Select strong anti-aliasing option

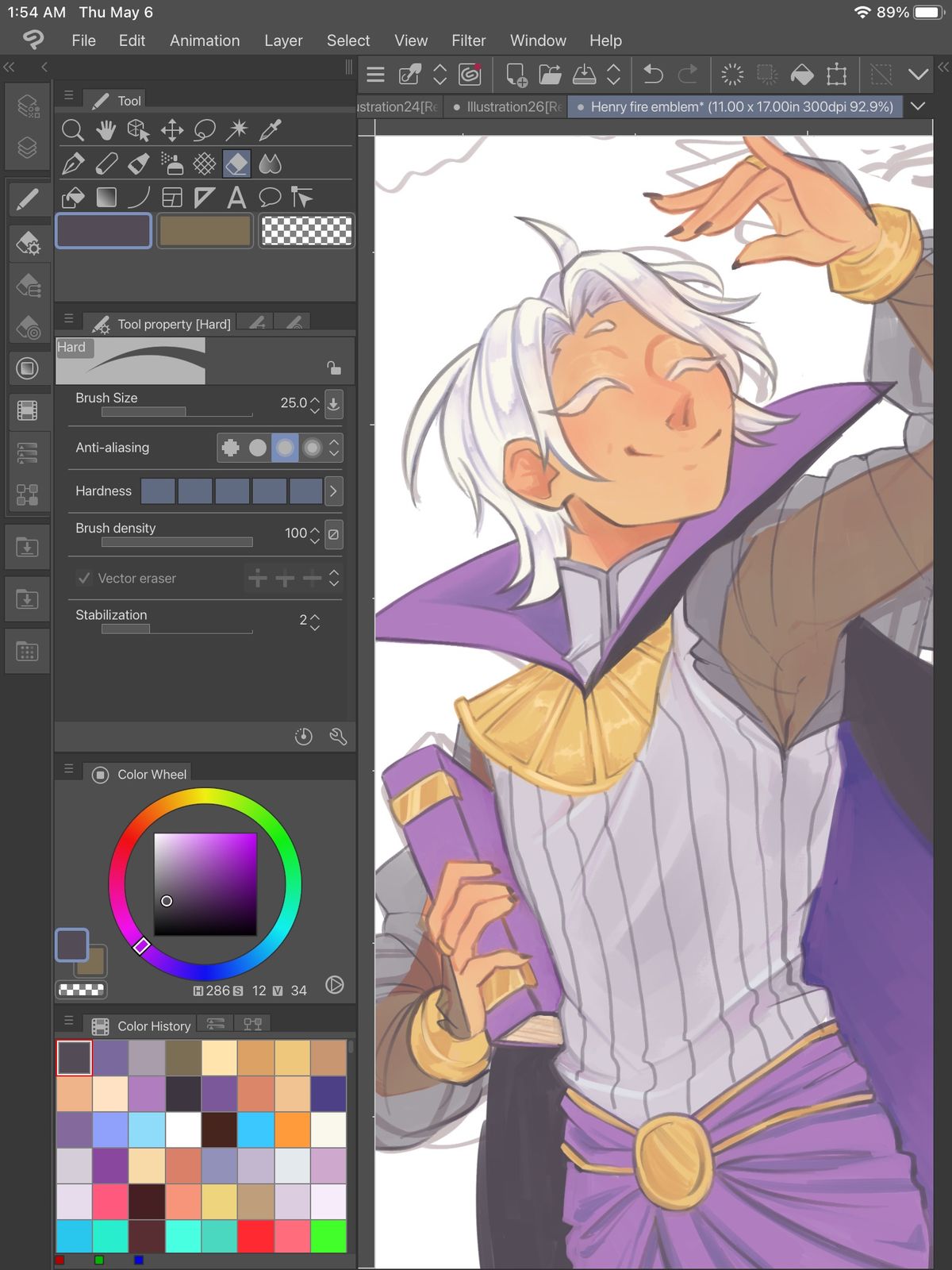coord(313,448)
